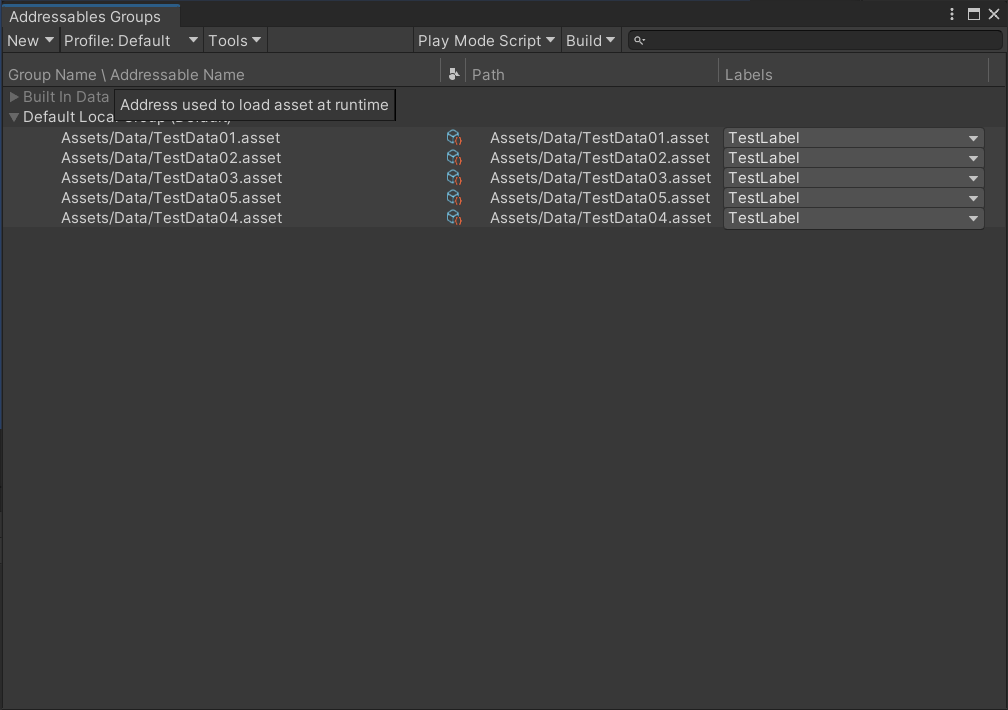Open the Profile: Default dropdown
Screen dimensions: 1008x710
tap(131, 40)
